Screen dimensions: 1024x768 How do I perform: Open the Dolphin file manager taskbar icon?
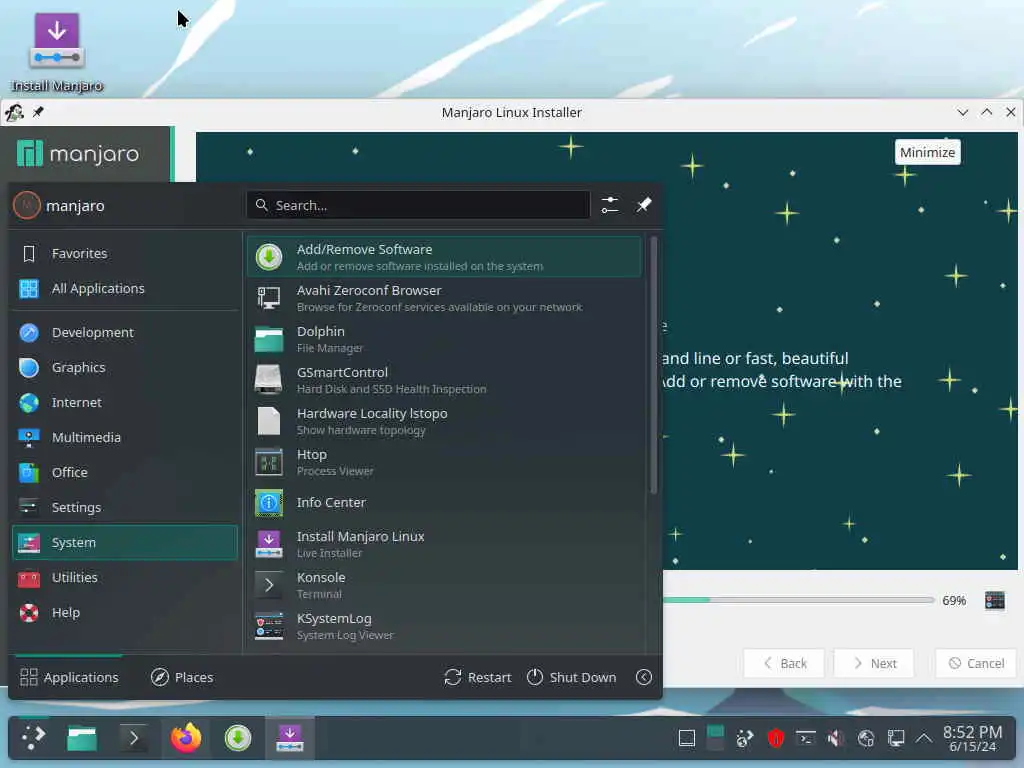coord(82,738)
